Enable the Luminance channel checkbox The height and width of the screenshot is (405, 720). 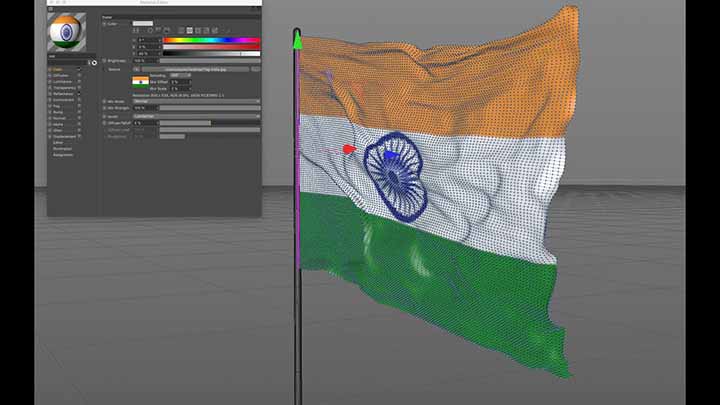(79, 82)
